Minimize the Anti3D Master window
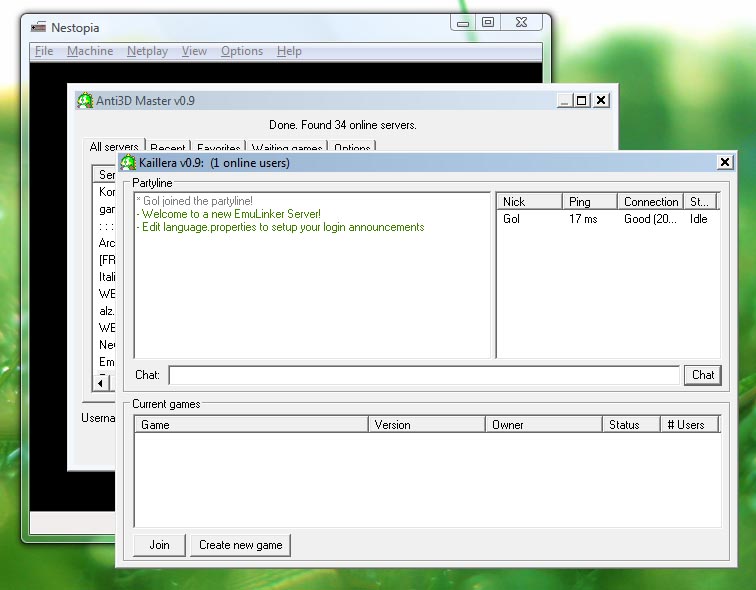The height and width of the screenshot is (590, 756). click(x=564, y=100)
